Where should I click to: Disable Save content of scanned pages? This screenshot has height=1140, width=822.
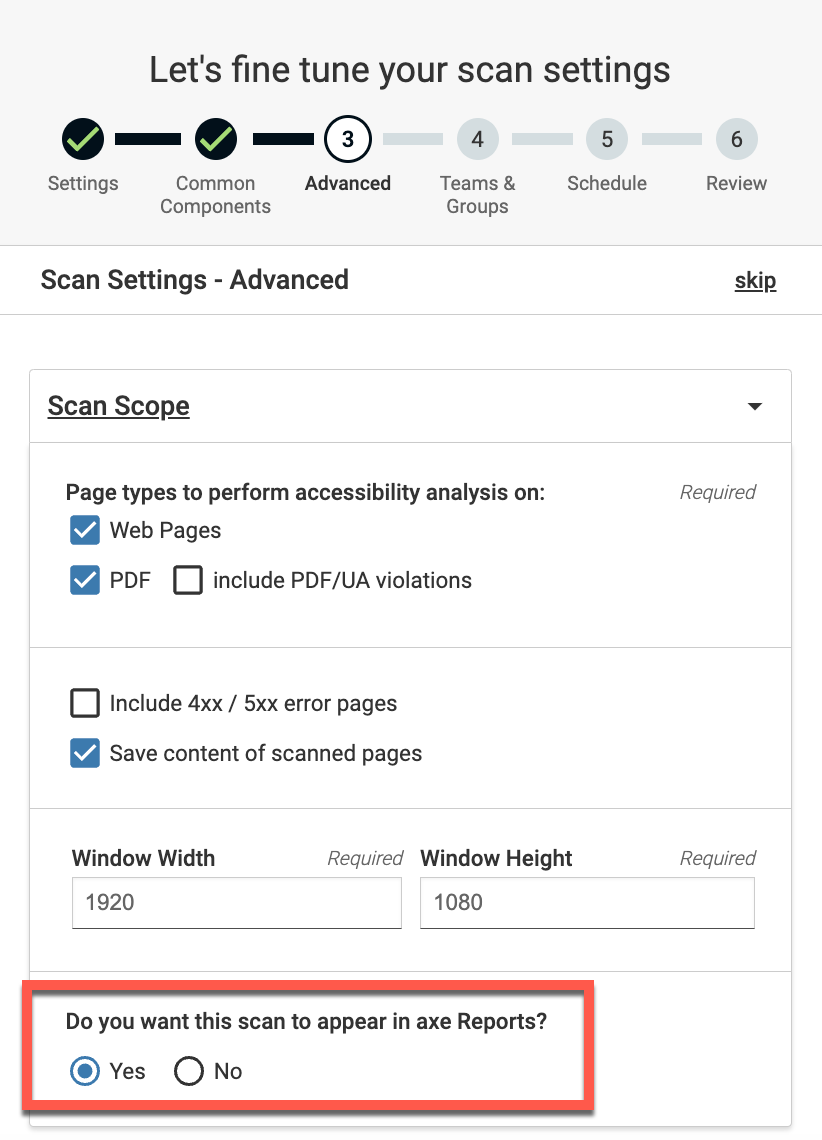click(x=84, y=753)
